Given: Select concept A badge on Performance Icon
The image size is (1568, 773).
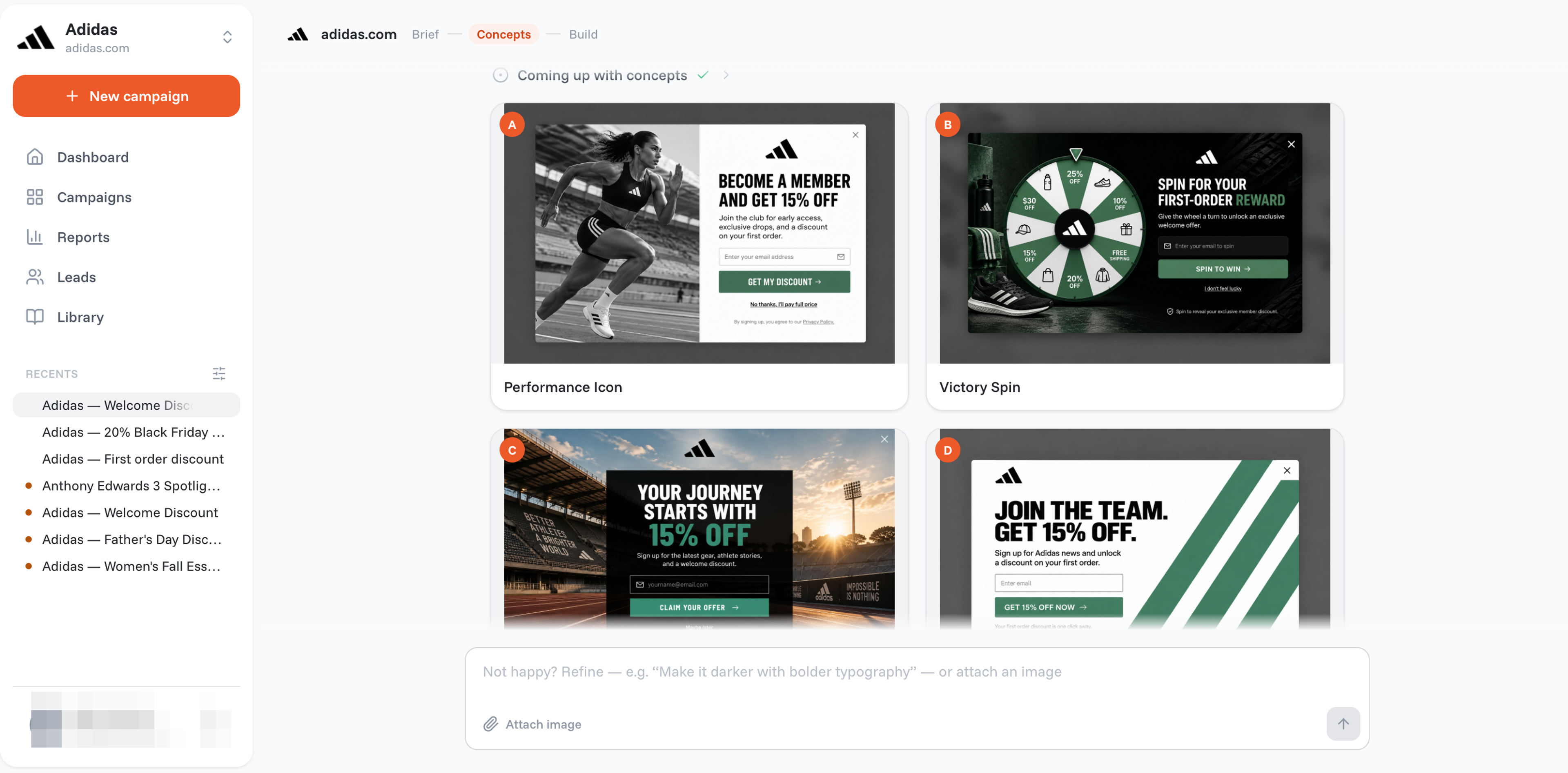Looking at the screenshot, I should click(512, 124).
